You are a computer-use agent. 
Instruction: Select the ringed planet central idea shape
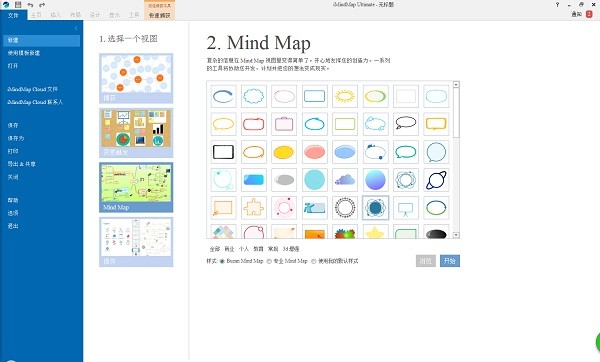tap(436, 180)
